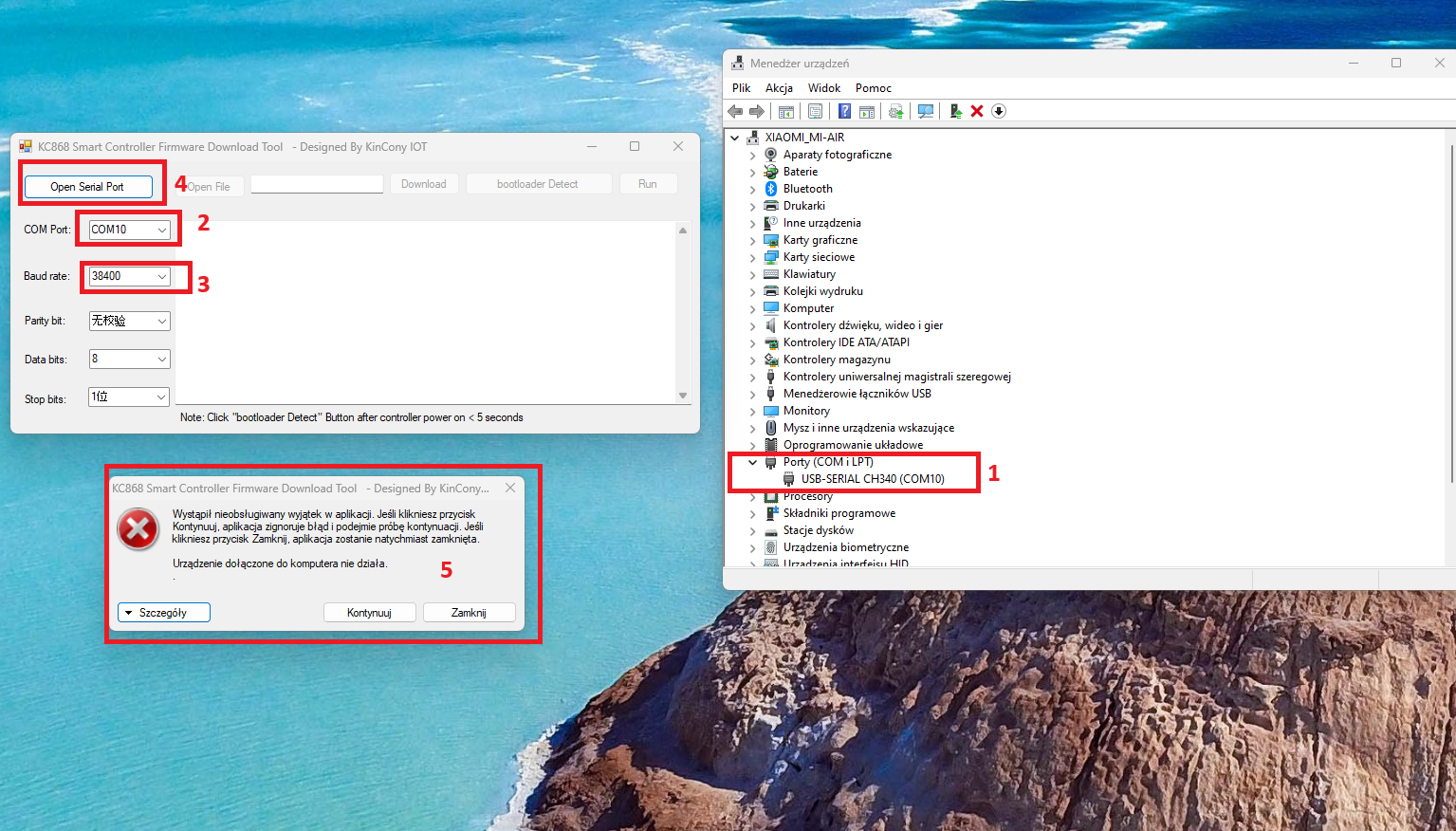Image resolution: width=1456 pixels, height=831 pixels.
Task: Select USB-SERIAL CH340 (COM10) device
Action: click(x=872, y=479)
